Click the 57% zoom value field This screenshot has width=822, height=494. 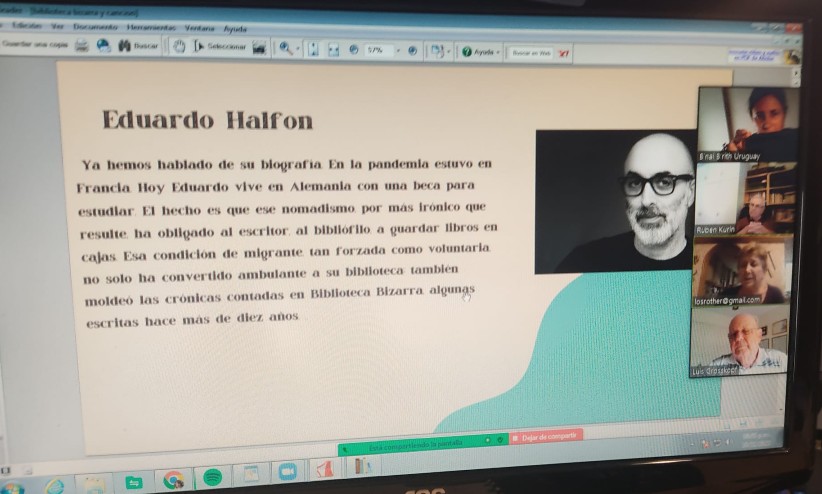click(379, 50)
